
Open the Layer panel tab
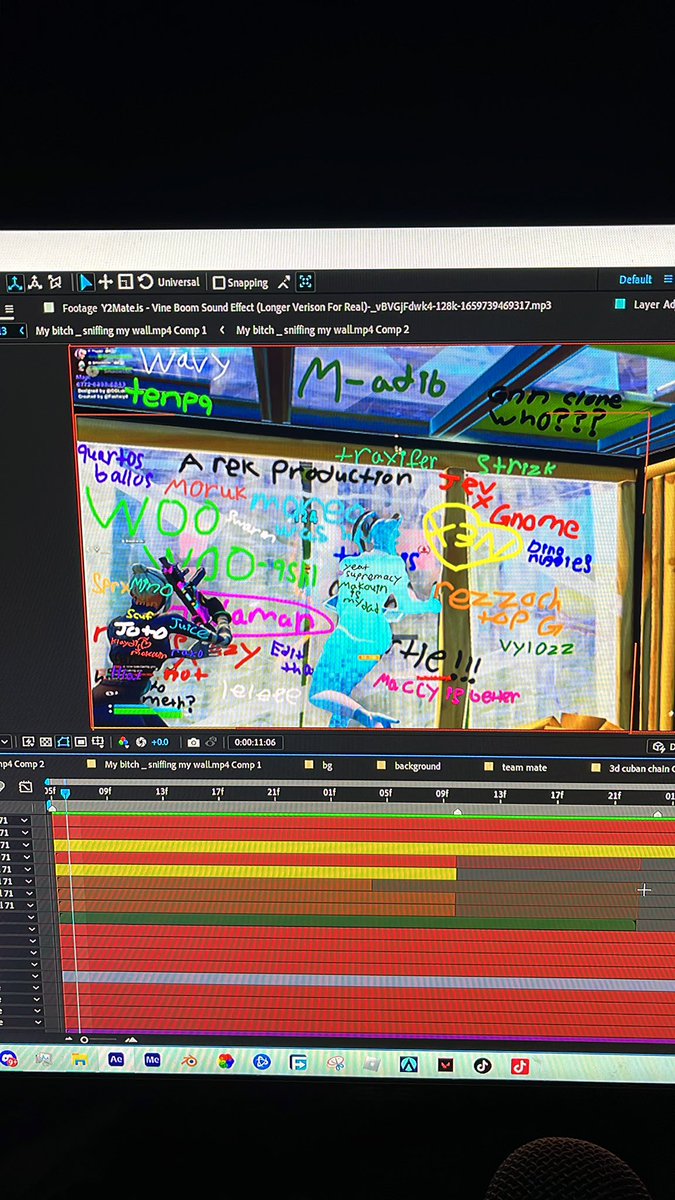644,304
